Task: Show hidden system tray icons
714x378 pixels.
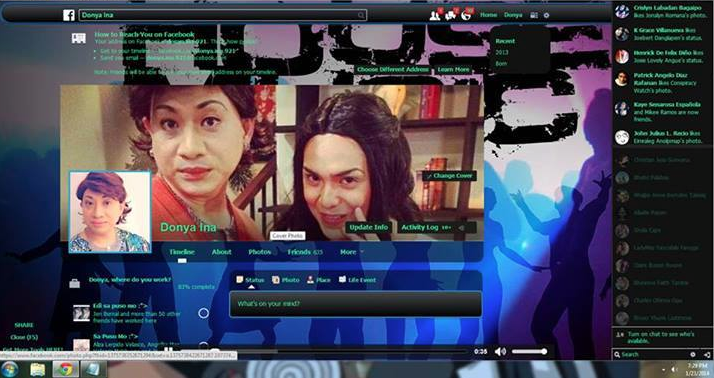Action: 662,369
